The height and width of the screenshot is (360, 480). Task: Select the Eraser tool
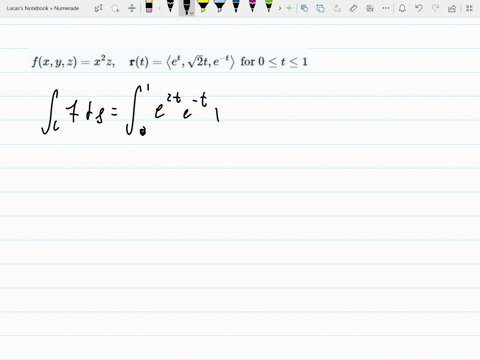[149, 7]
